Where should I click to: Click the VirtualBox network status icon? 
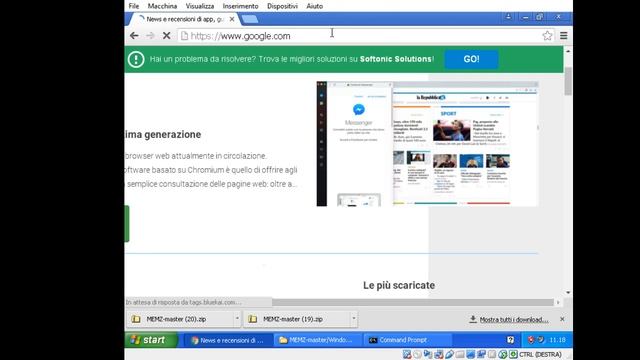pyautogui.click(x=439, y=354)
